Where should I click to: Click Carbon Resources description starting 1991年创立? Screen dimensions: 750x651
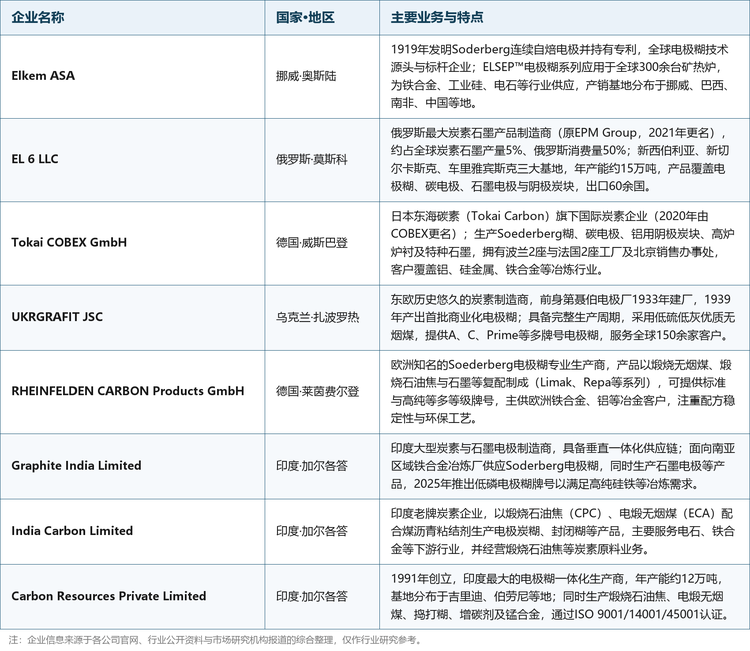pos(562,596)
